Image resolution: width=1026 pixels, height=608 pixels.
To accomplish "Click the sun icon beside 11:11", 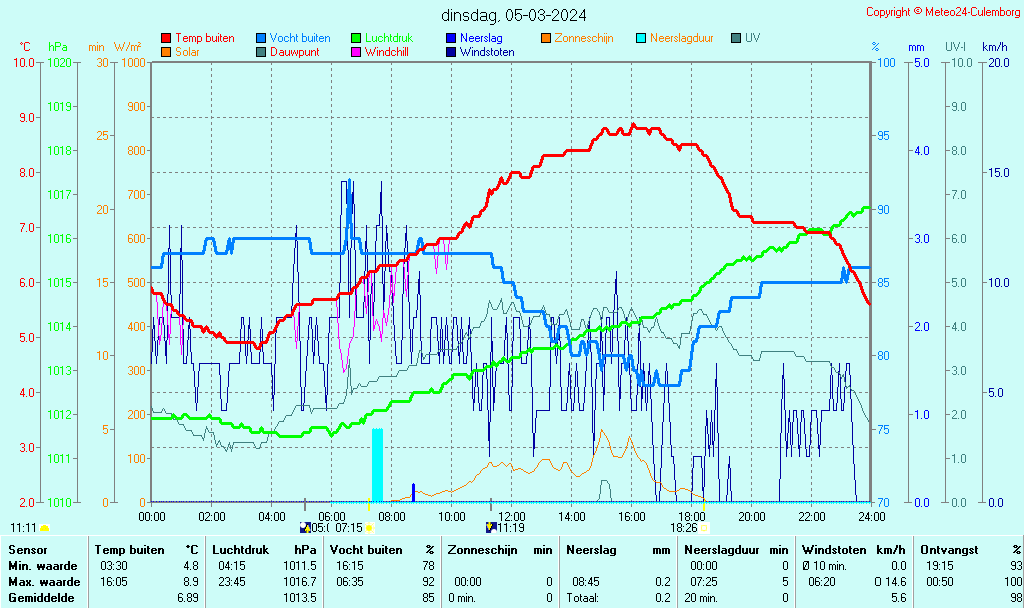I will [44, 527].
